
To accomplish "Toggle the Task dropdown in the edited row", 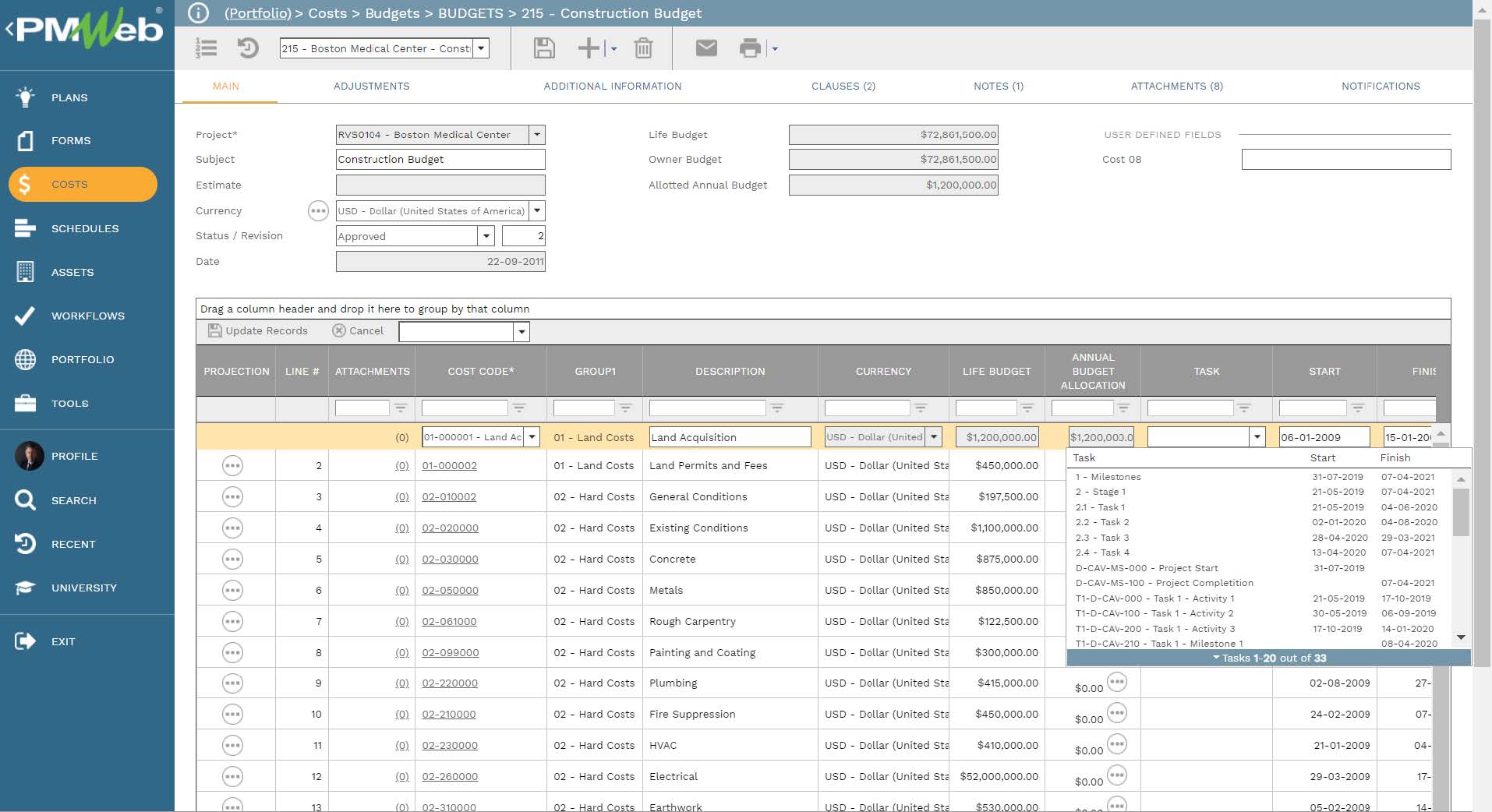I will pyautogui.click(x=1257, y=437).
